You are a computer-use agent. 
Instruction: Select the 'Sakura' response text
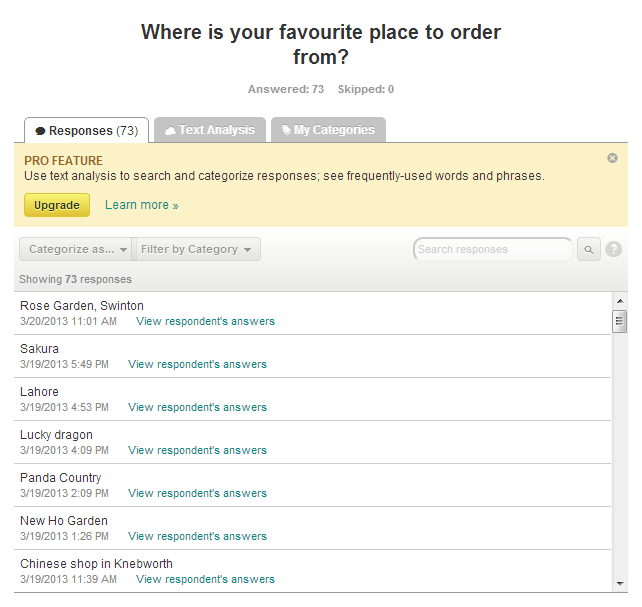click(x=39, y=349)
